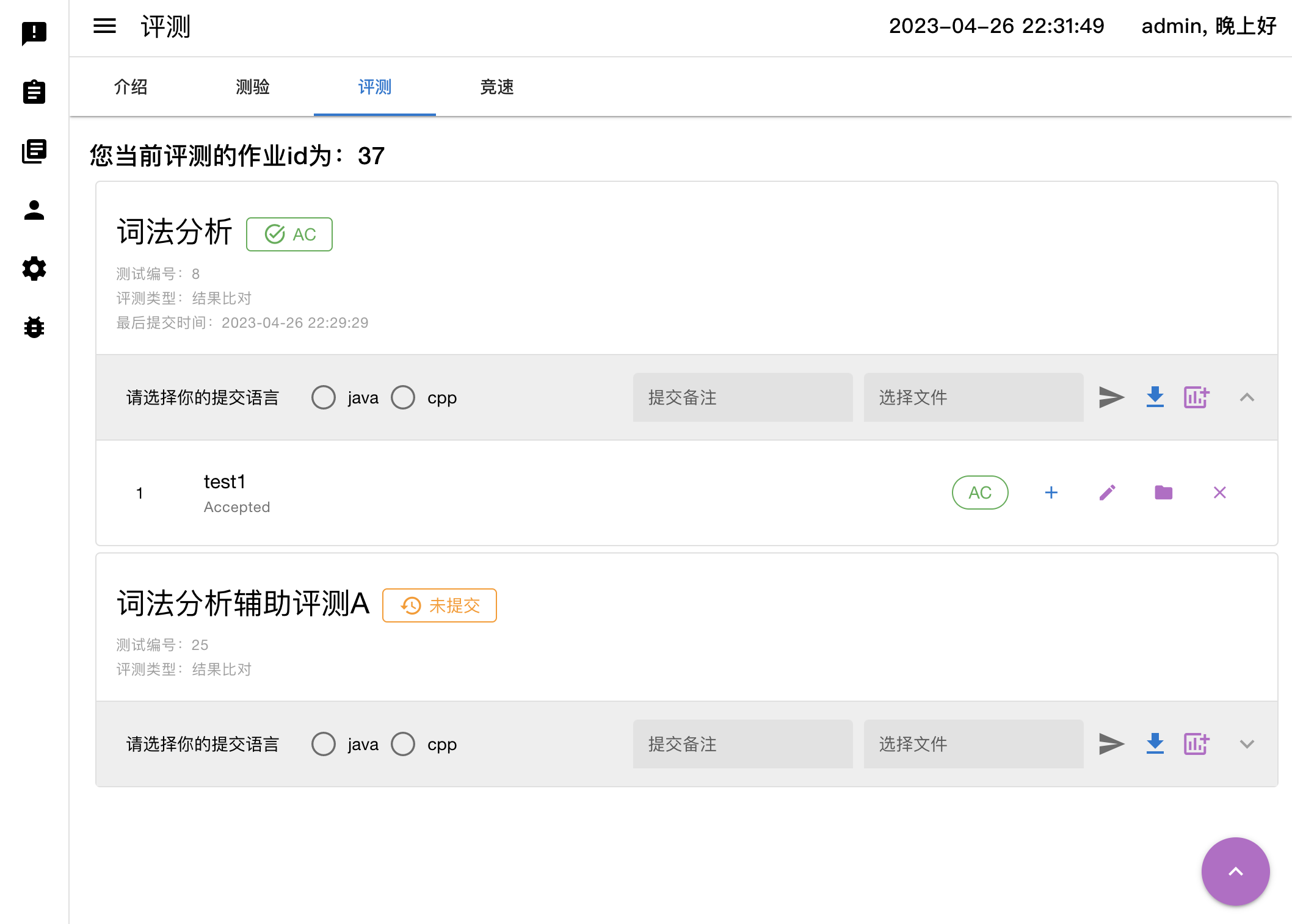Click the purple folder icon for test1
1292x924 pixels.
(1163, 493)
